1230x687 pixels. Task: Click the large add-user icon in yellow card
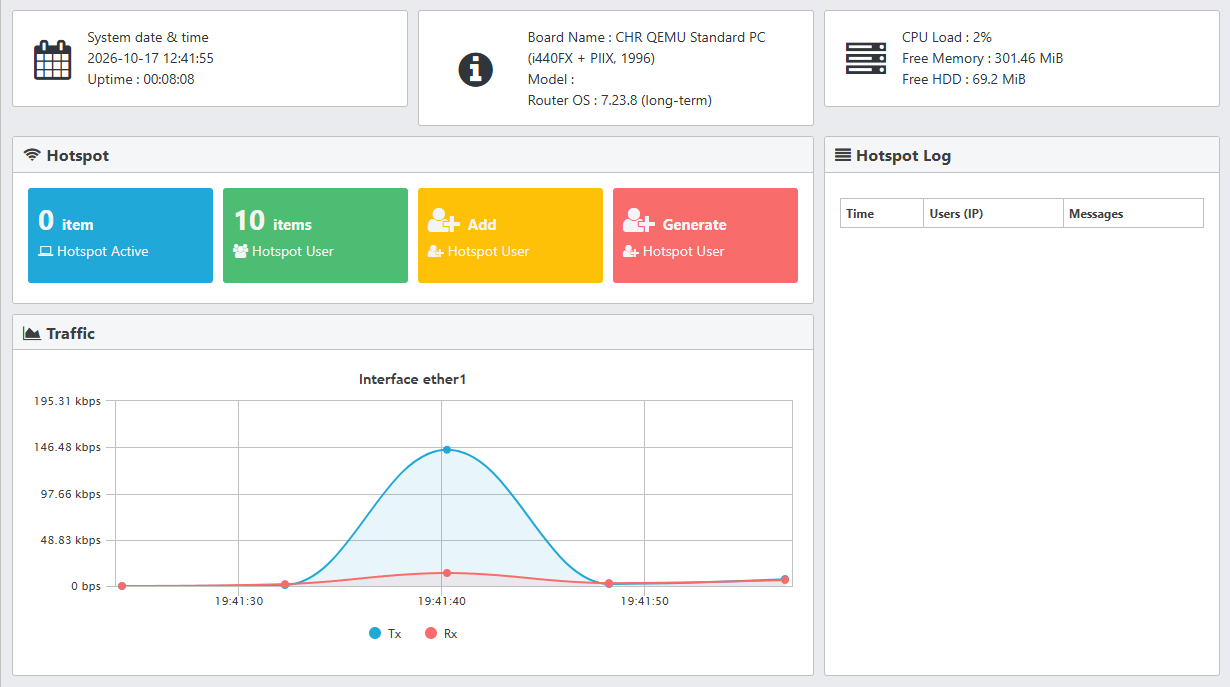(443, 220)
